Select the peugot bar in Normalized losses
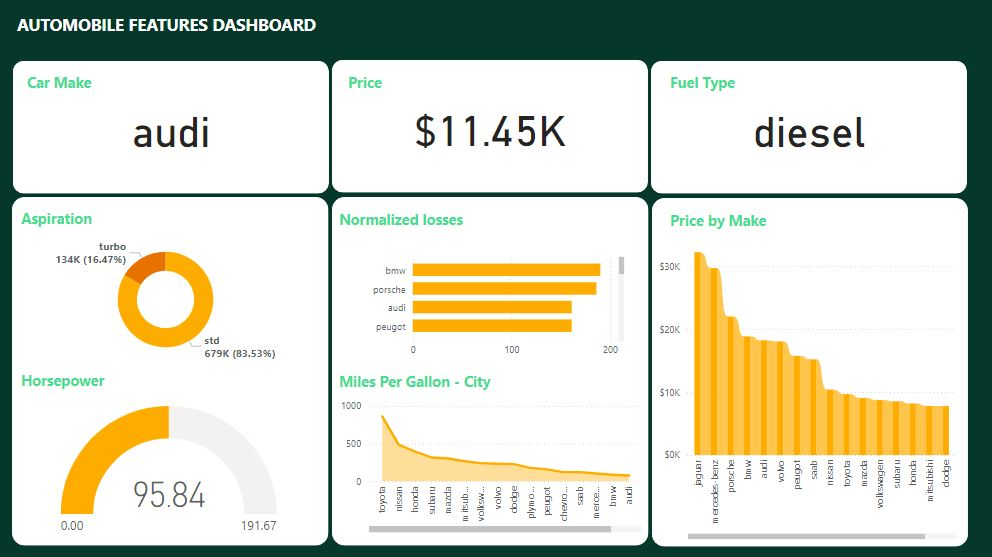This screenshot has width=992, height=557. click(492, 326)
